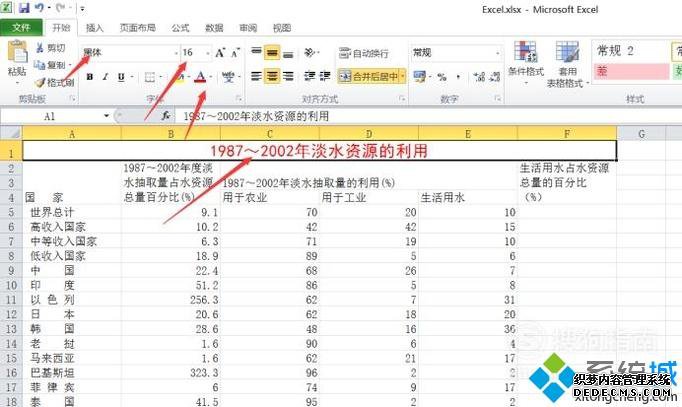Select row 5 header
The height and width of the screenshot is (407, 682).
coord(11,212)
